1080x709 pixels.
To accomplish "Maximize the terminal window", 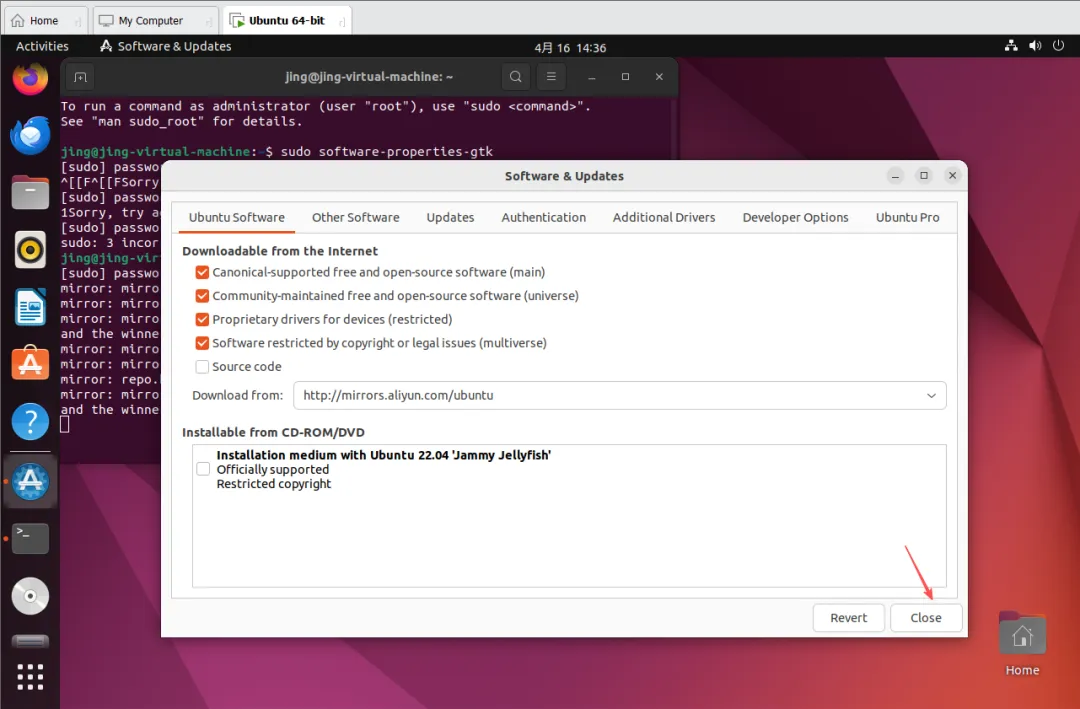I will click(x=625, y=77).
